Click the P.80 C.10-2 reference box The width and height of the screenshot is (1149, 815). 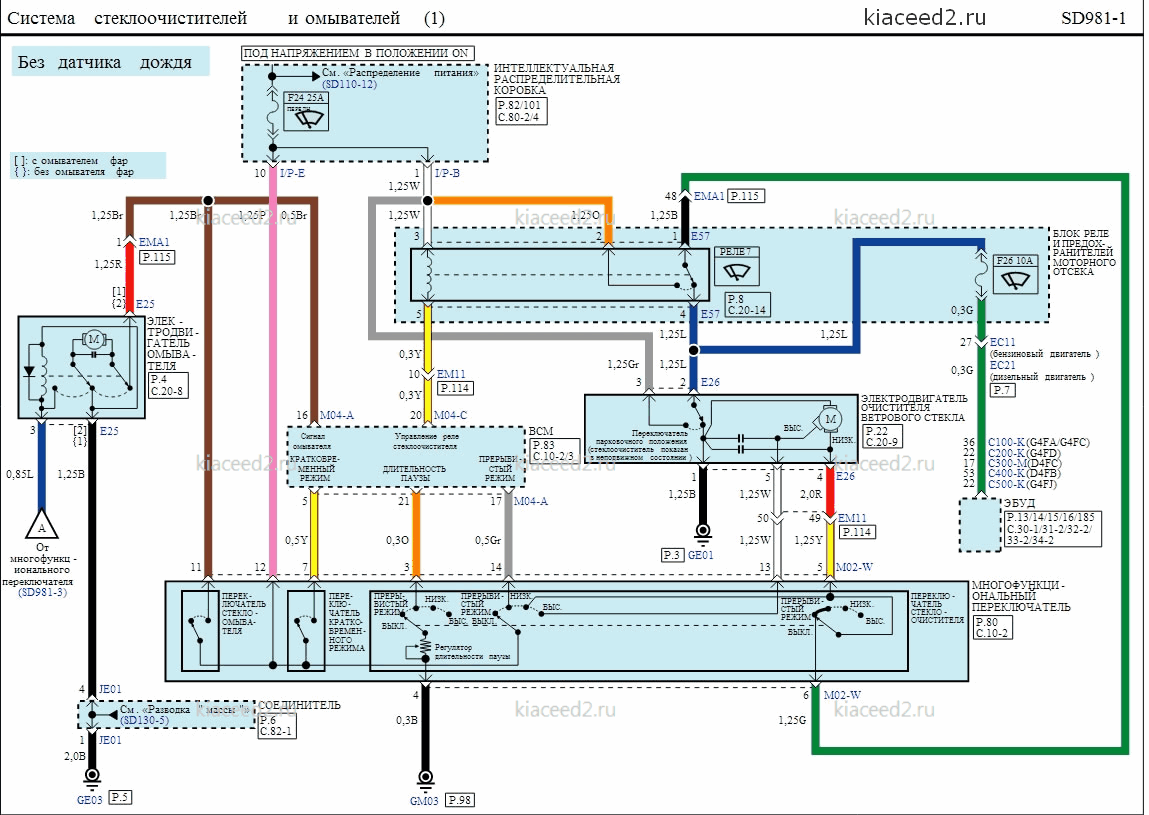coord(992,627)
